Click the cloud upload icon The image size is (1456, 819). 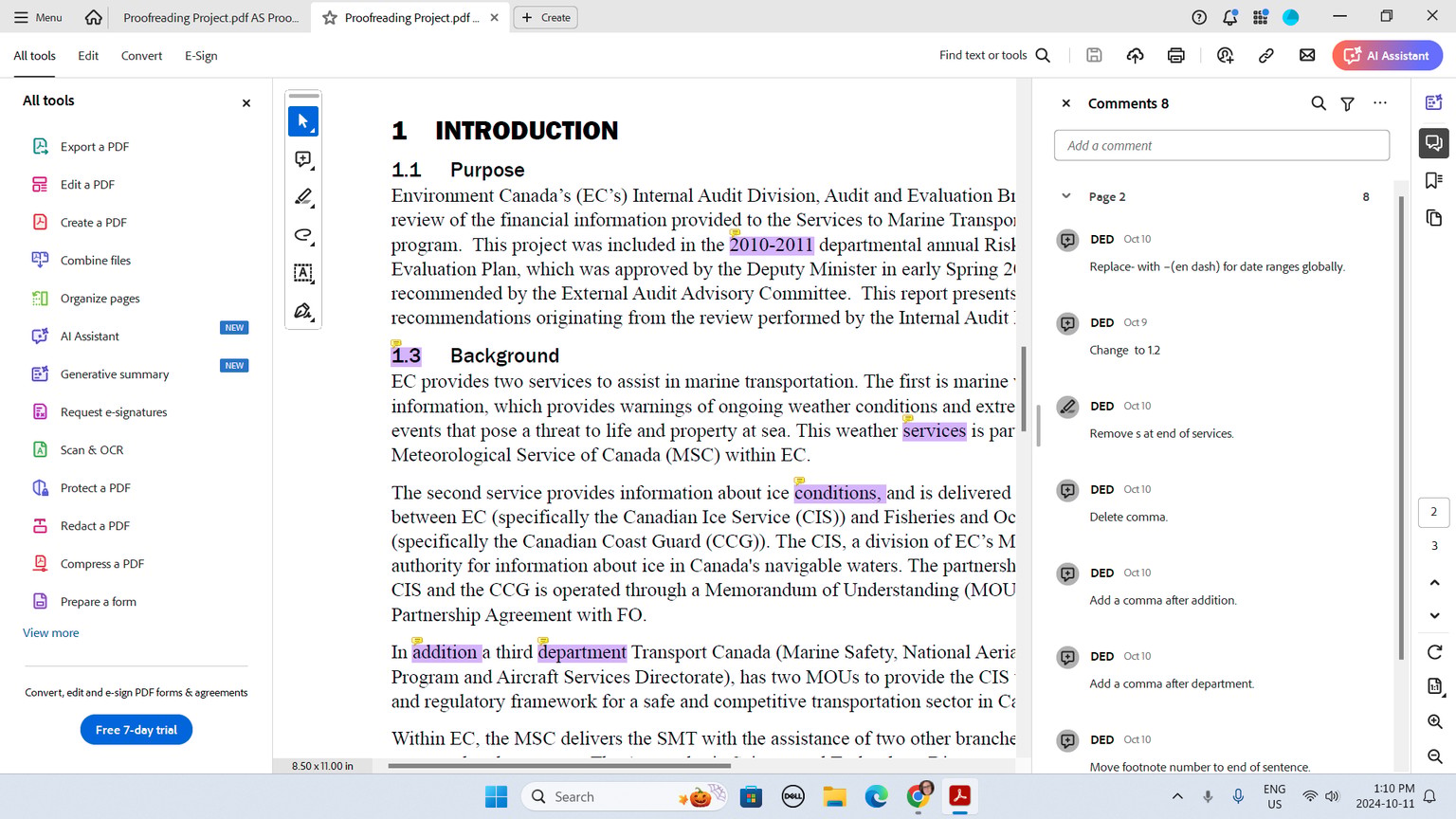(x=1135, y=55)
